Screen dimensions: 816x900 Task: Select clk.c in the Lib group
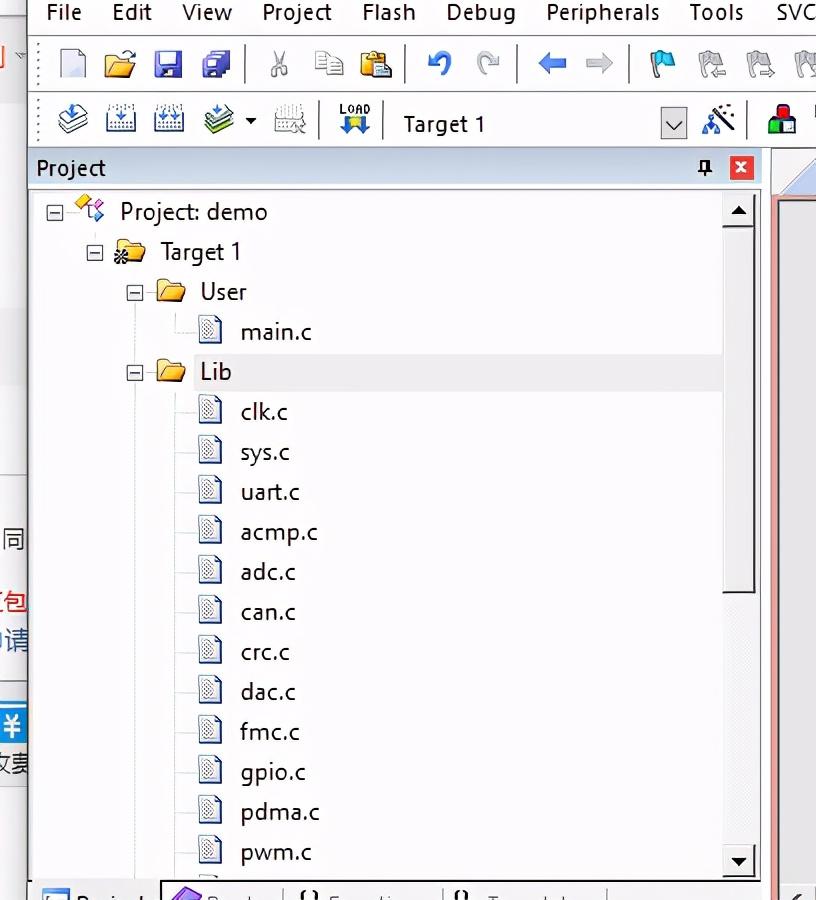(264, 412)
